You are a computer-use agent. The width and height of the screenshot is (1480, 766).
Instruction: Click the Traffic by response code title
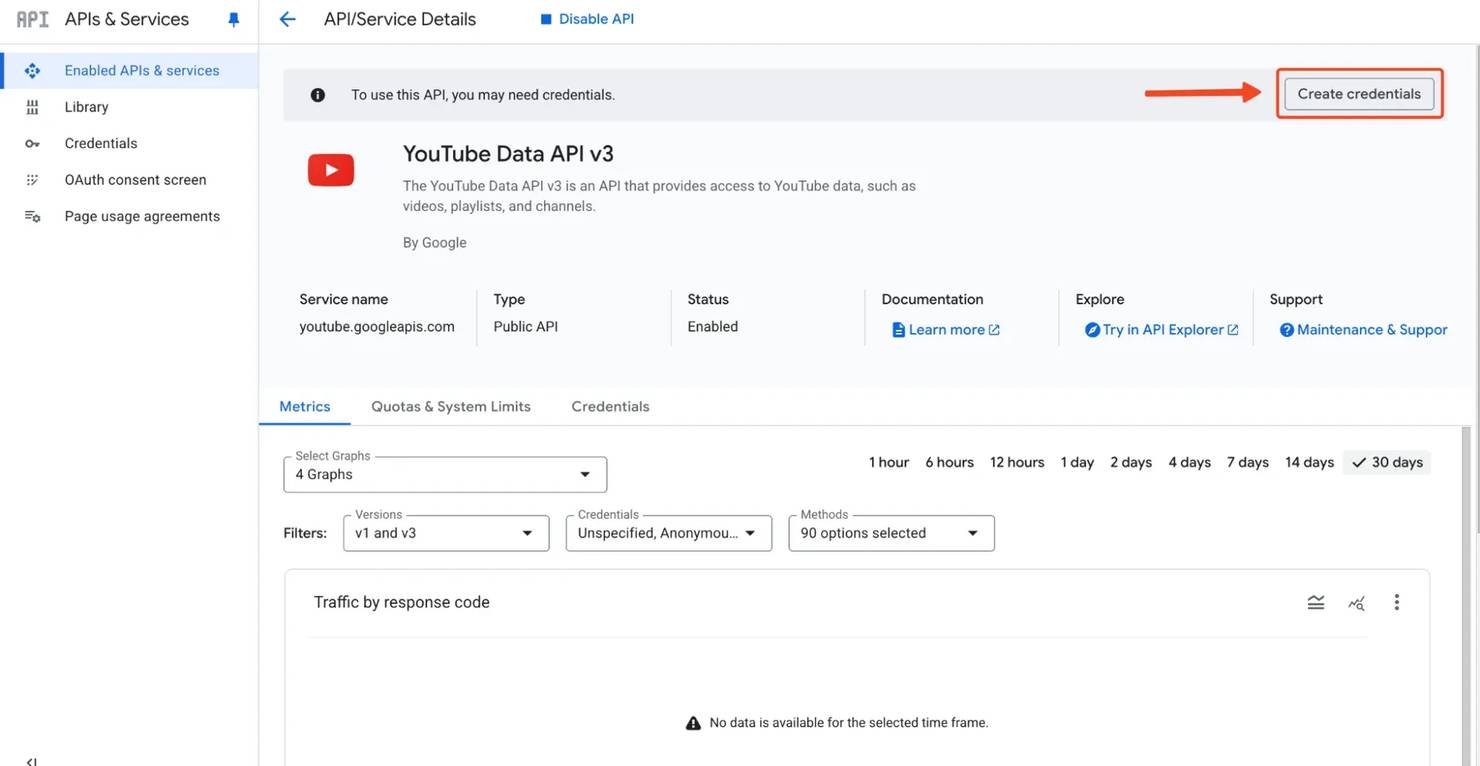402,603
